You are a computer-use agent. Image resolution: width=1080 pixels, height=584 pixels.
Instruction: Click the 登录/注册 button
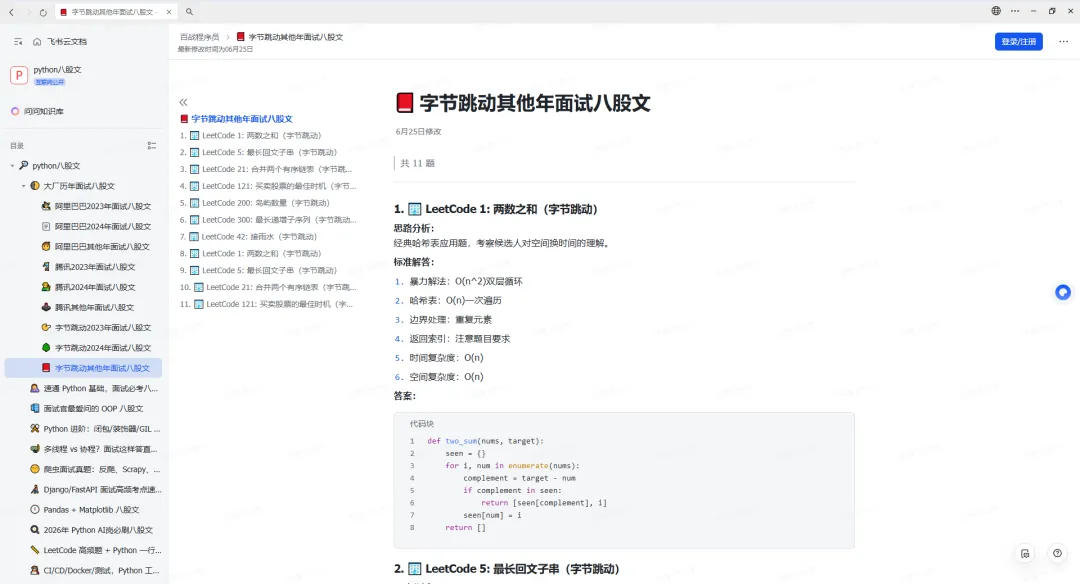pos(1018,41)
